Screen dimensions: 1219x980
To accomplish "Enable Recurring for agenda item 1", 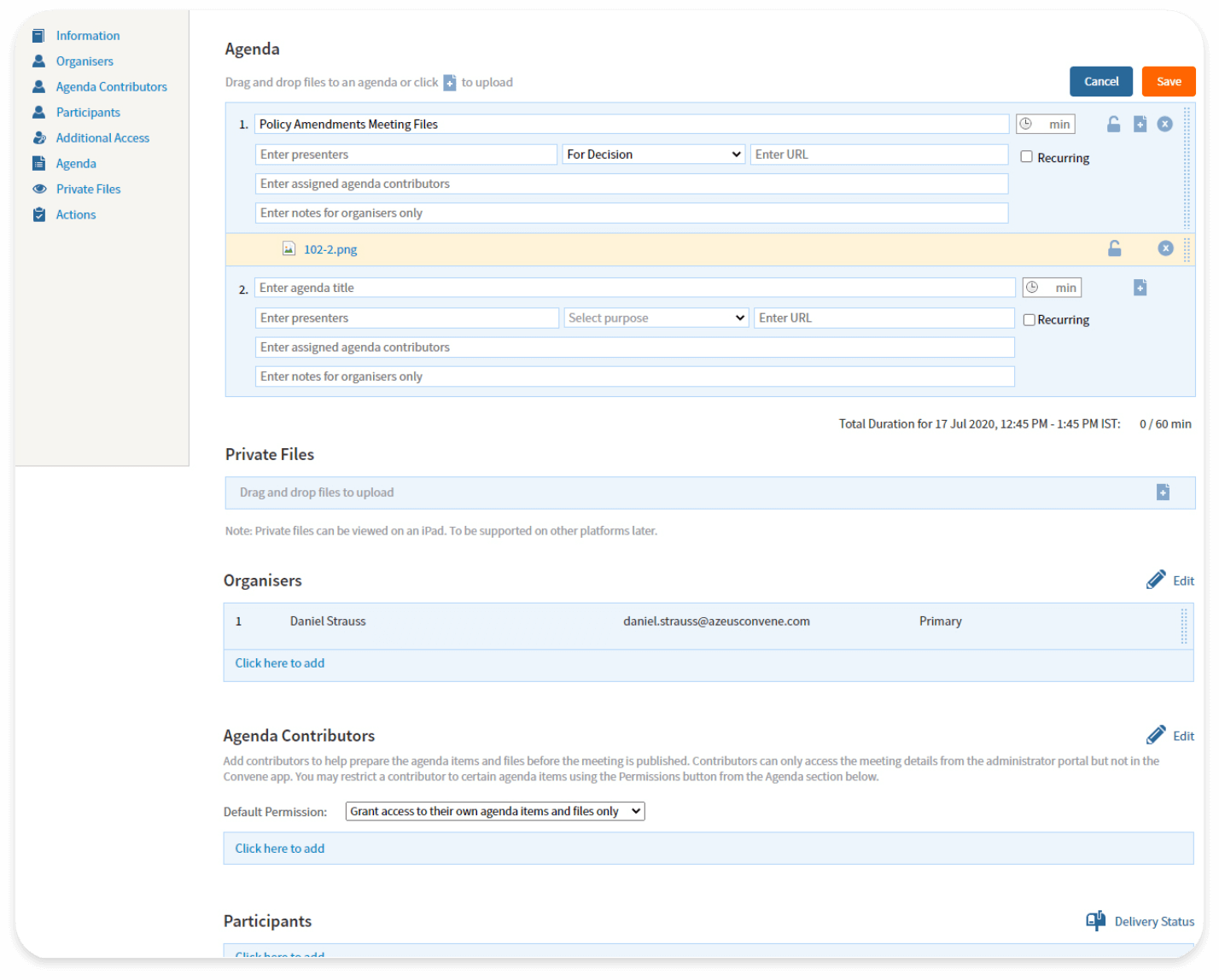I will pyautogui.click(x=1027, y=157).
